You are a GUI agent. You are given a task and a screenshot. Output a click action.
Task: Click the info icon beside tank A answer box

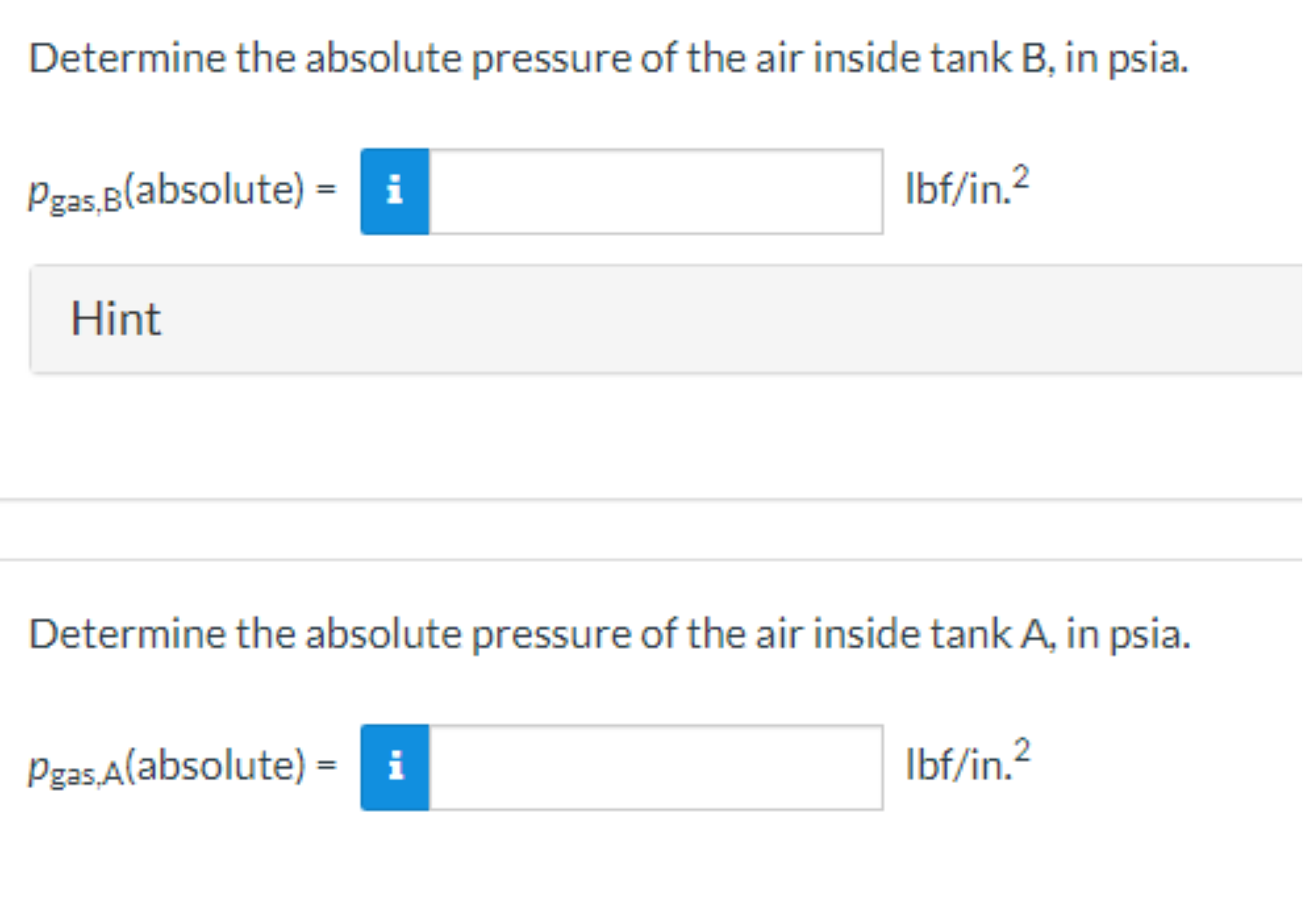[x=394, y=766]
